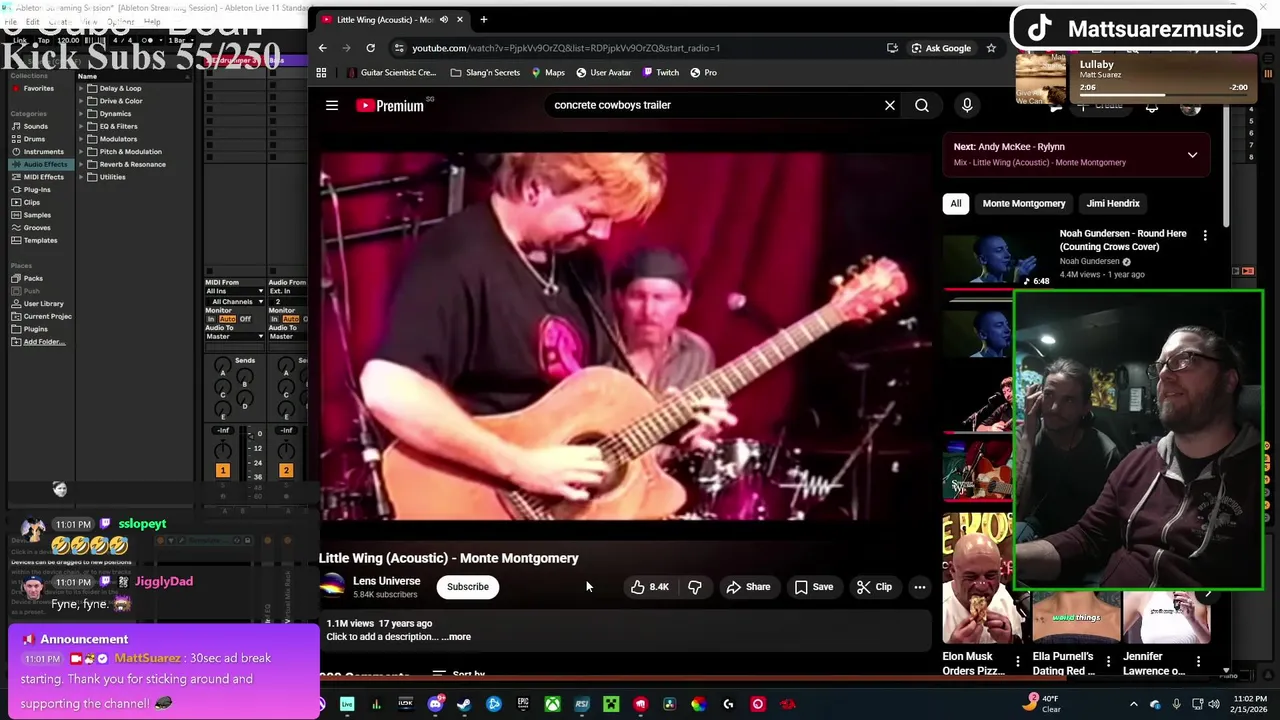Mute tab via speaker icon on tab

pyautogui.click(x=444, y=19)
